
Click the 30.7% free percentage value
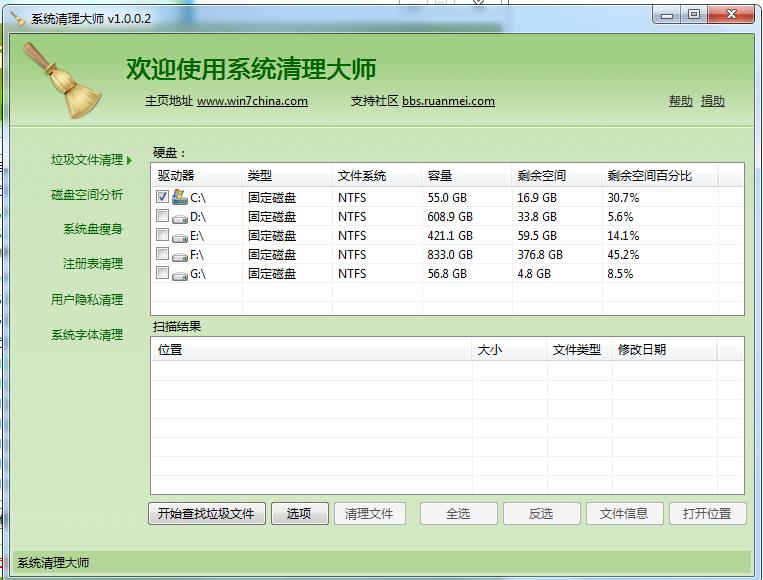(623, 198)
